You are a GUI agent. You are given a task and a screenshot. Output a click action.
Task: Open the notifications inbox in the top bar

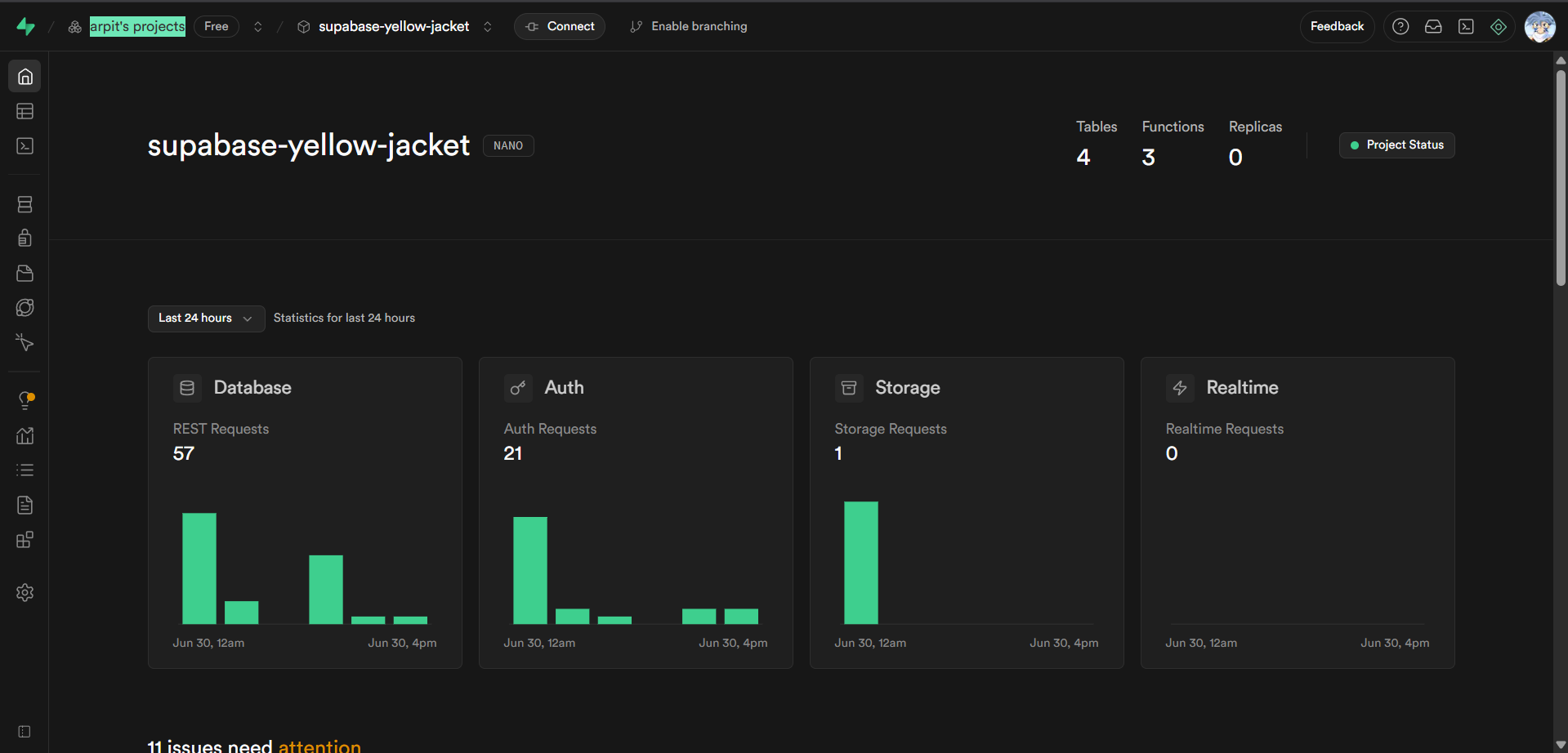tap(1433, 27)
